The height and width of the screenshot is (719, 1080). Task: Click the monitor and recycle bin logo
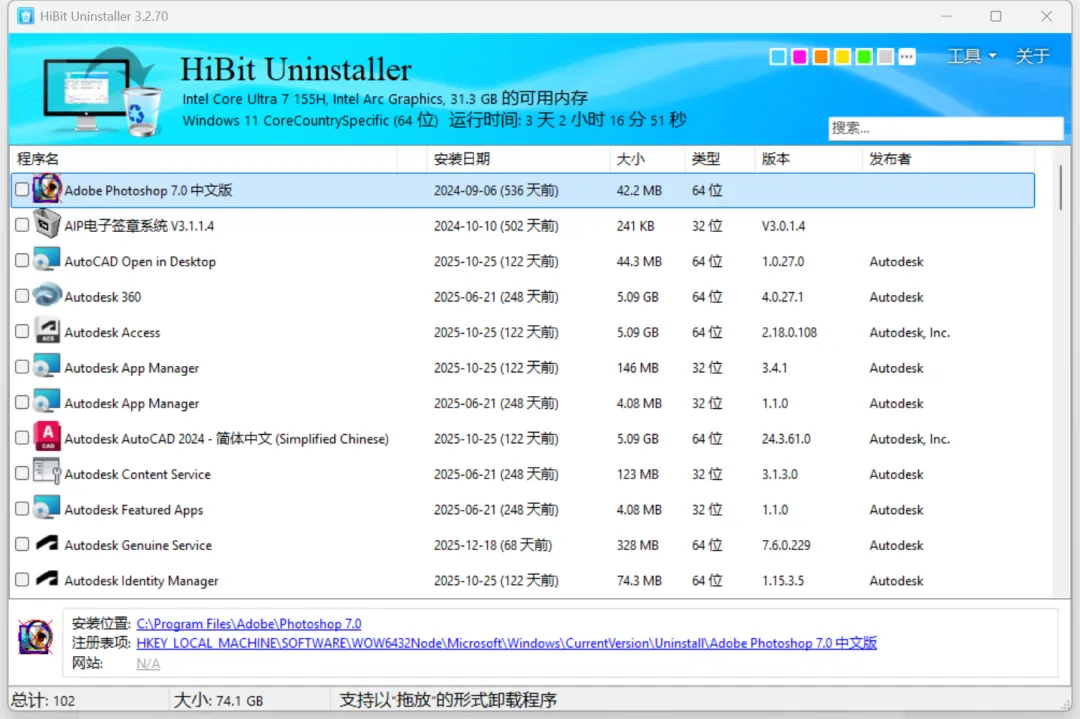pyautogui.click(x=102, y=92)
